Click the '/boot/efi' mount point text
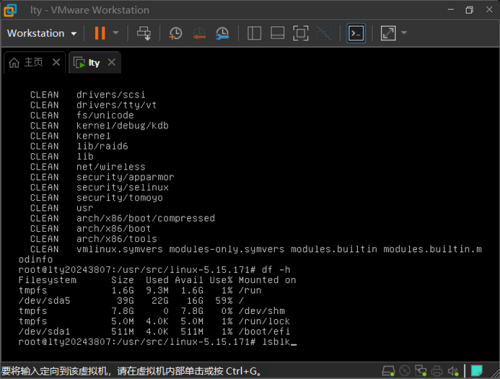Image resolution: width=500 pixels, height=379 pixels. point(264,331)
